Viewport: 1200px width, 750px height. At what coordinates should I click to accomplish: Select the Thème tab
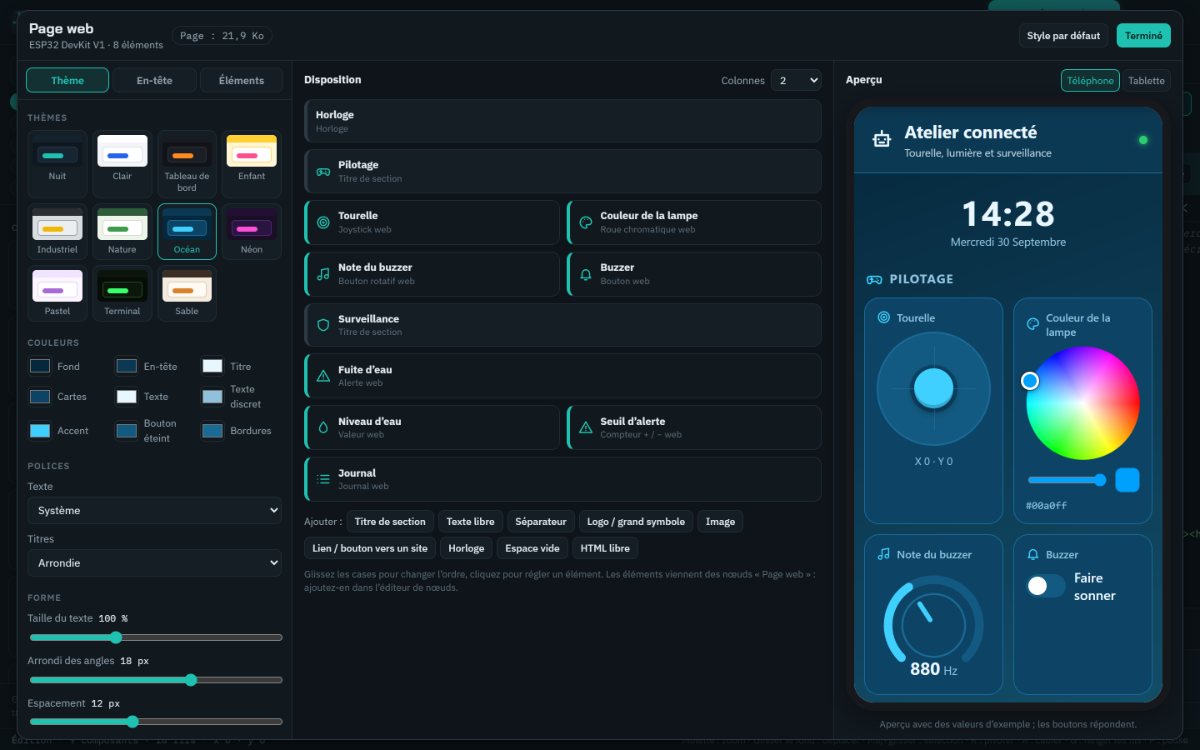click(x=68, y=80)
